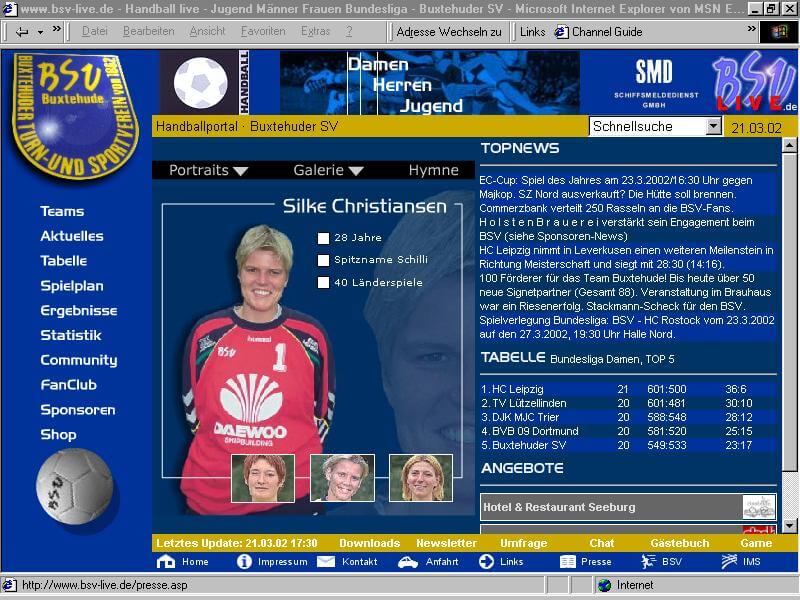800x600 pixels.
Task: Go to the Sponsoren page
Action: (78, 410)
